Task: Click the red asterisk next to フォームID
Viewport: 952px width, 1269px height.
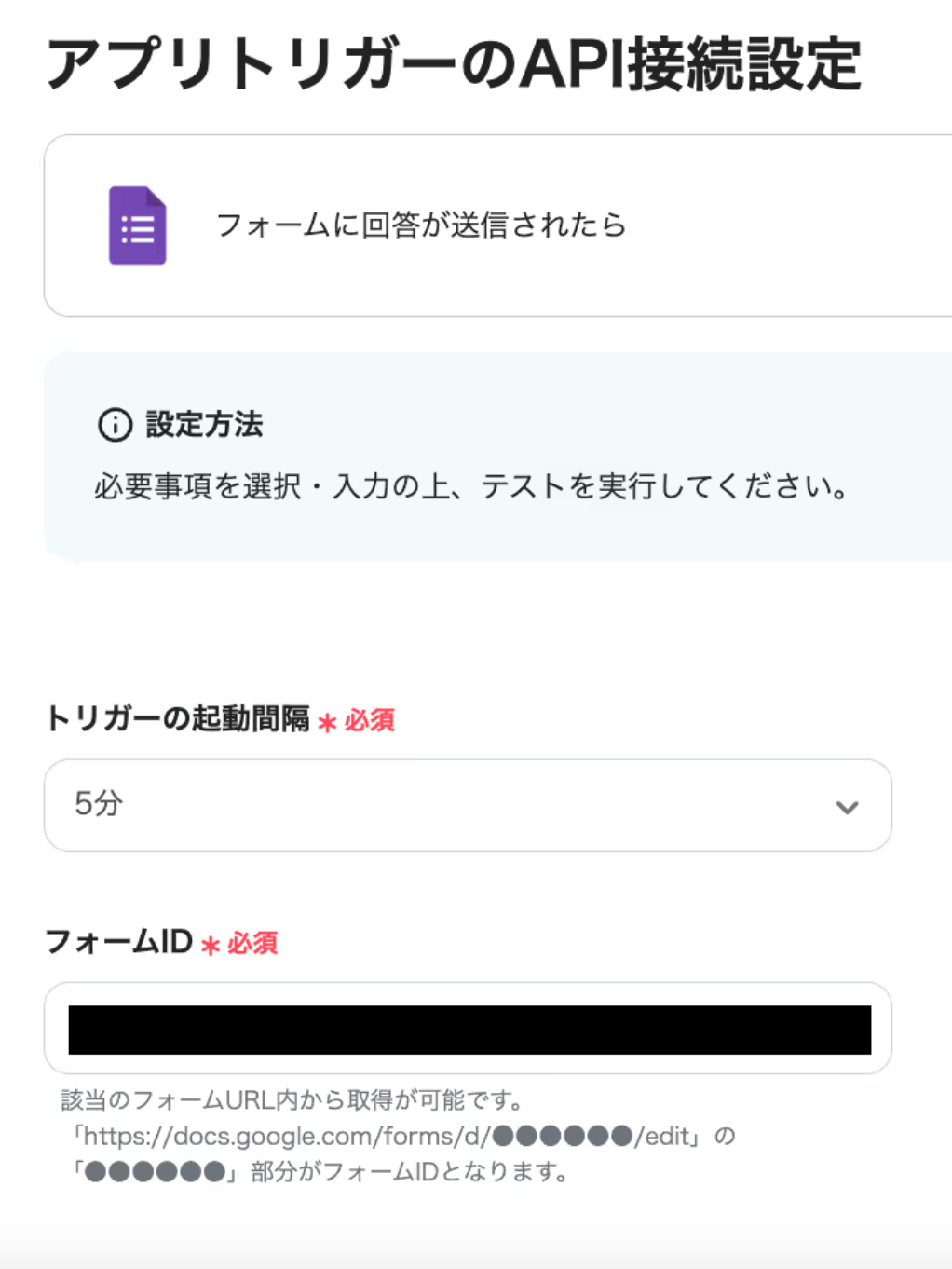Action: 211,946
